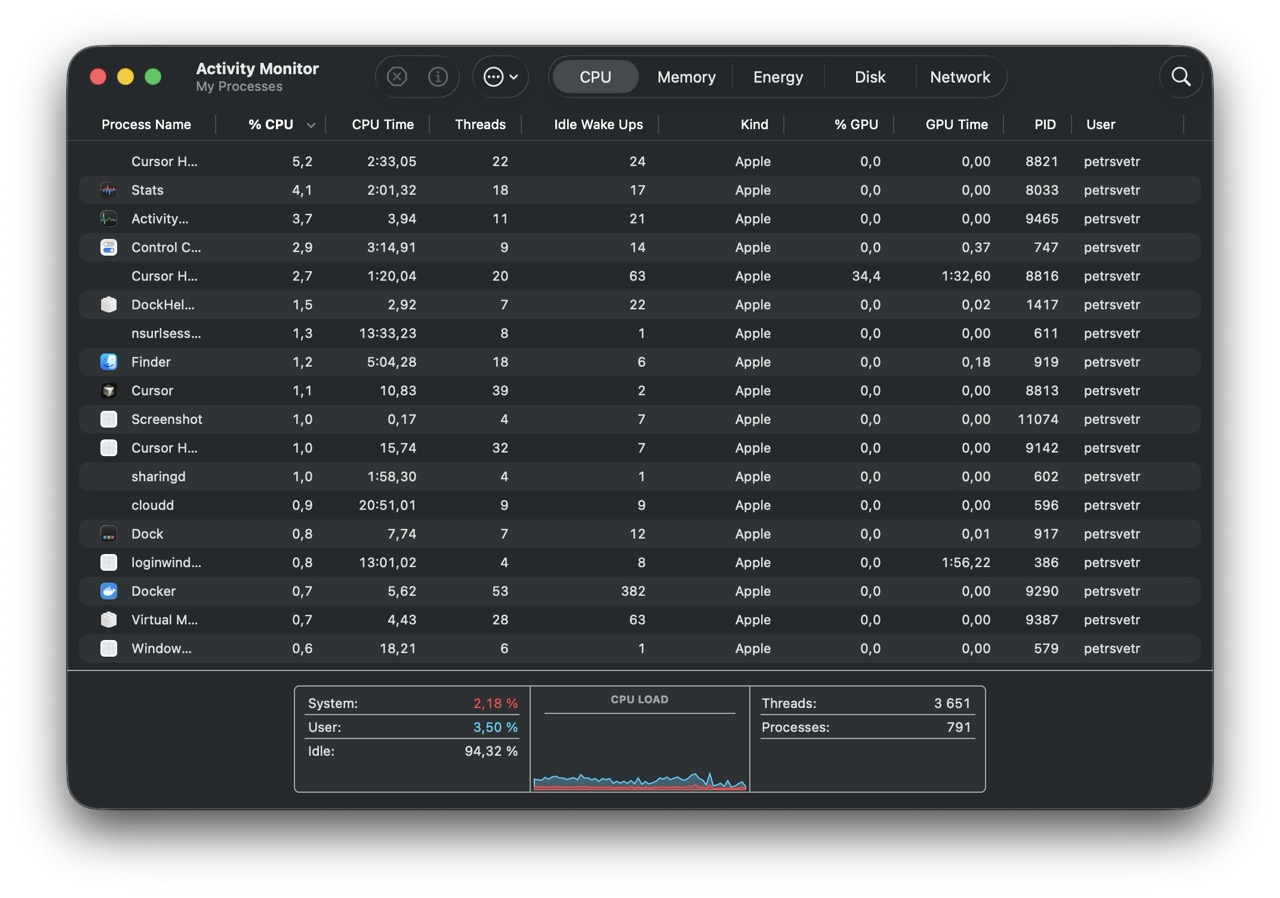Click GPU Time 1:56,22 value
1280x898 pixels.
(x=965, y=563)
